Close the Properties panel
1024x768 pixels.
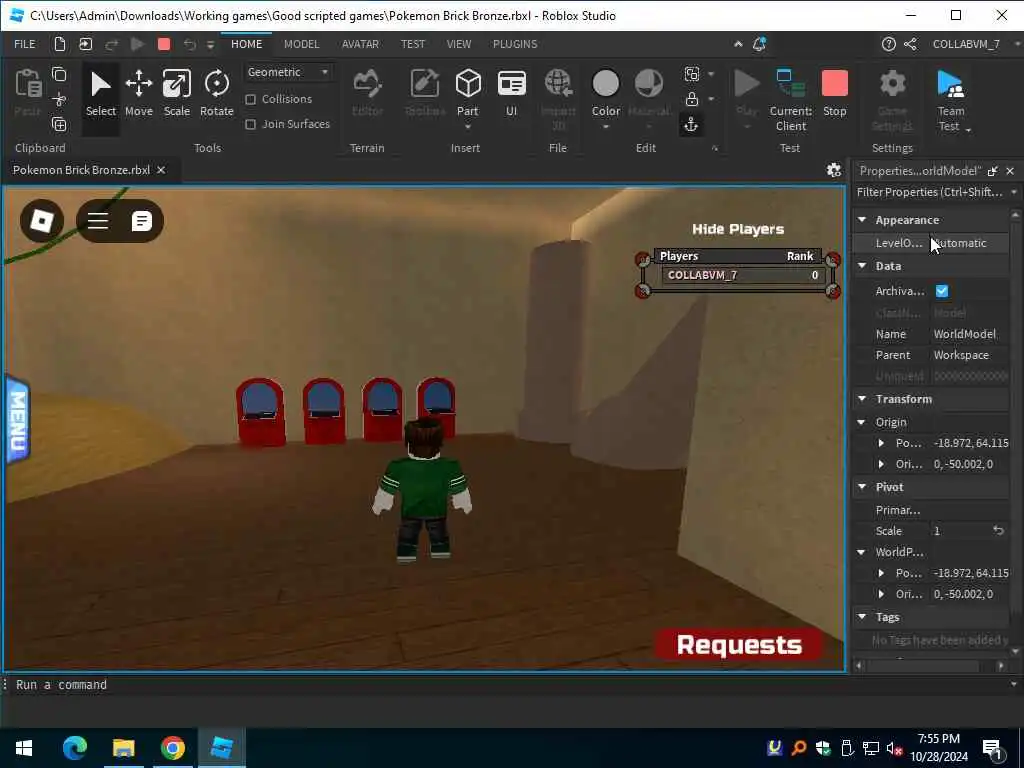[1010, 171]
